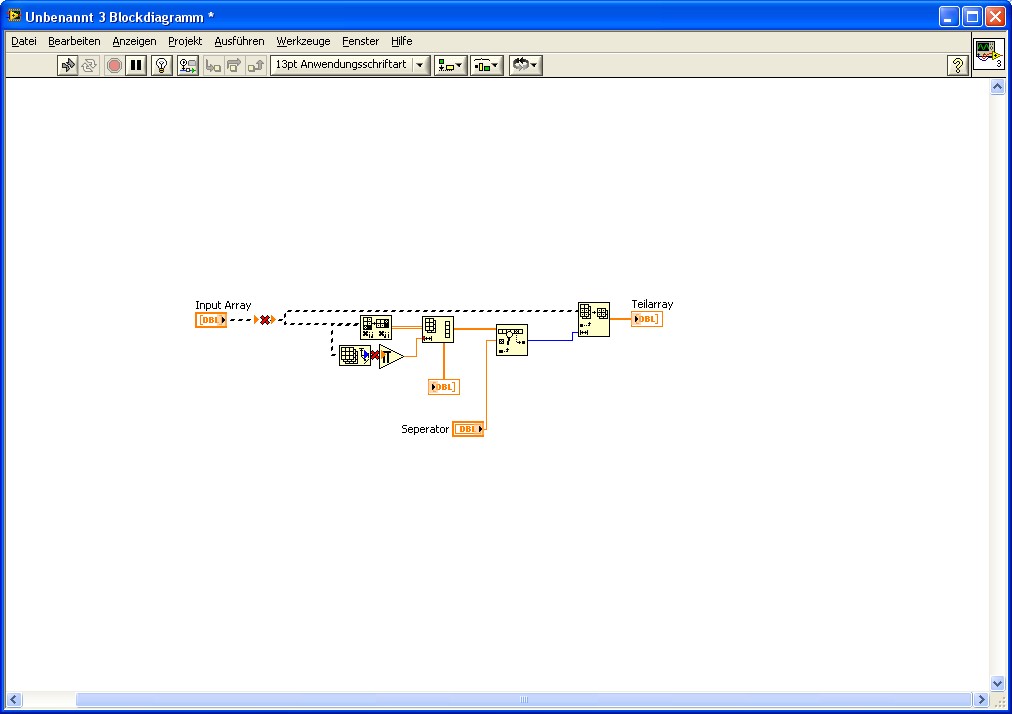Click the Step Out toolbar icon
The image size is (1012, 714).
256,65
